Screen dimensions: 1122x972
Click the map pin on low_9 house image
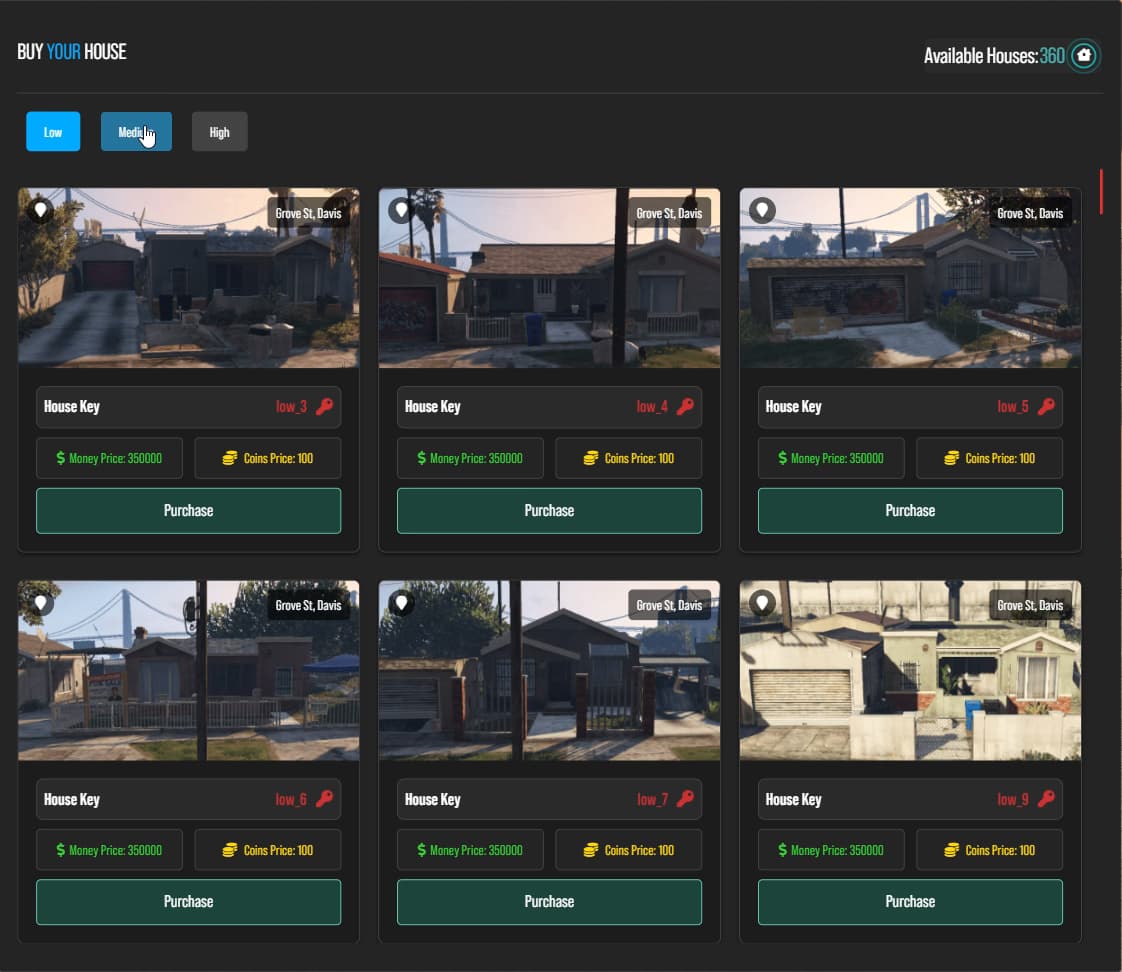pyautogui.click(x=762, y=603)
